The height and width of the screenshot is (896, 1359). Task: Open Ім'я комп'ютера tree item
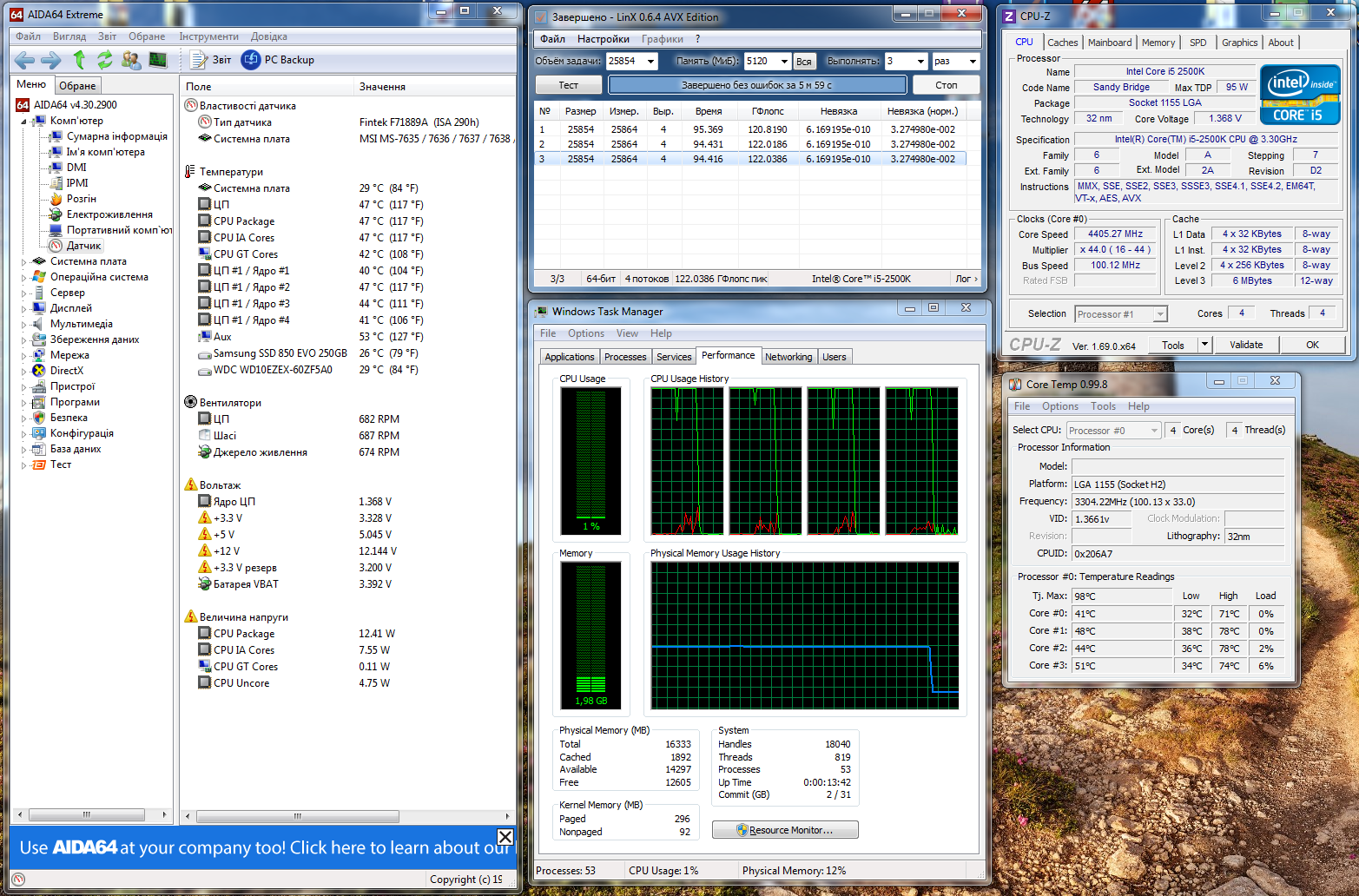tap(97, 152)
